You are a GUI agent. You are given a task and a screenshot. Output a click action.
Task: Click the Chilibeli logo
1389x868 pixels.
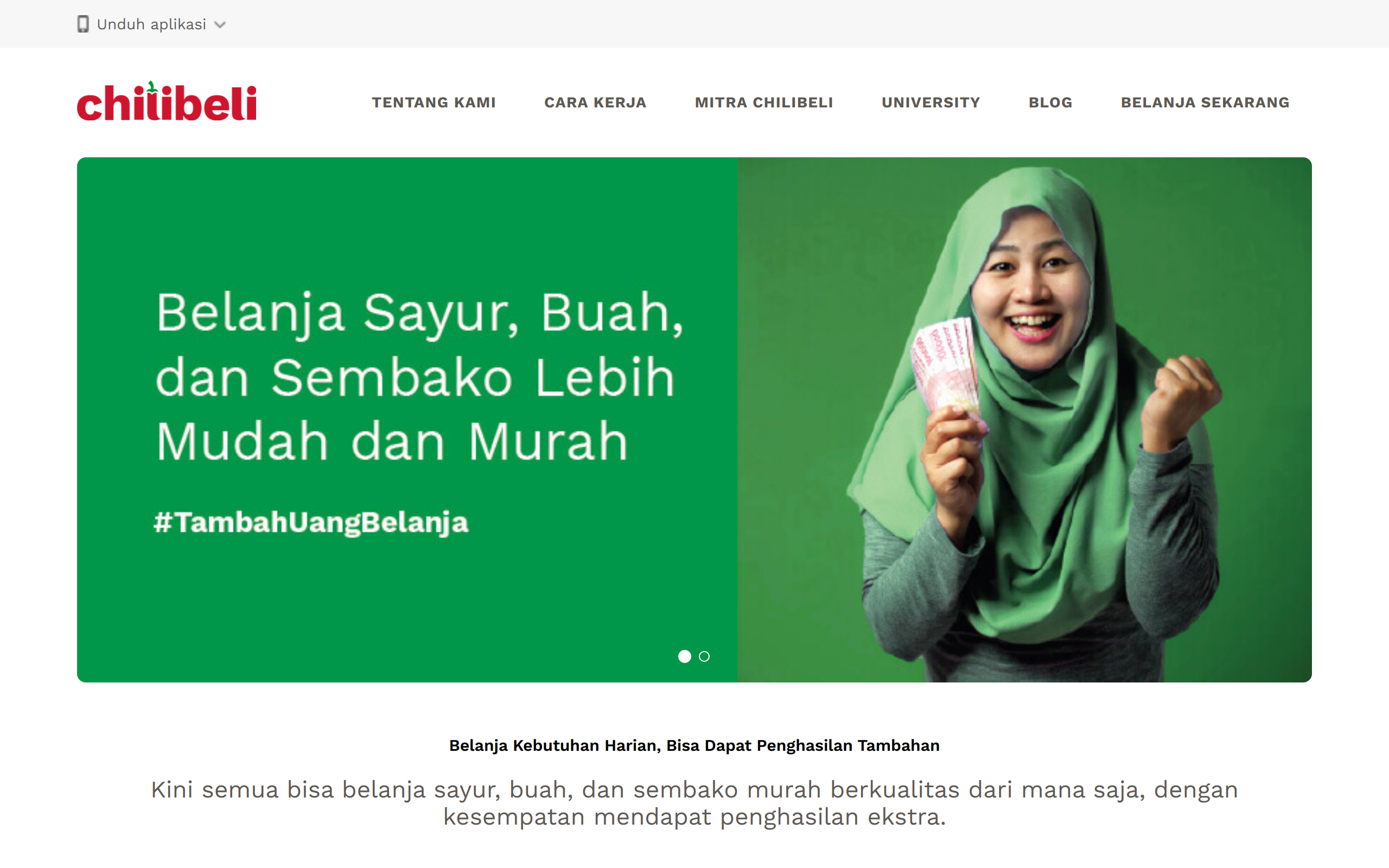pos(167,101)
